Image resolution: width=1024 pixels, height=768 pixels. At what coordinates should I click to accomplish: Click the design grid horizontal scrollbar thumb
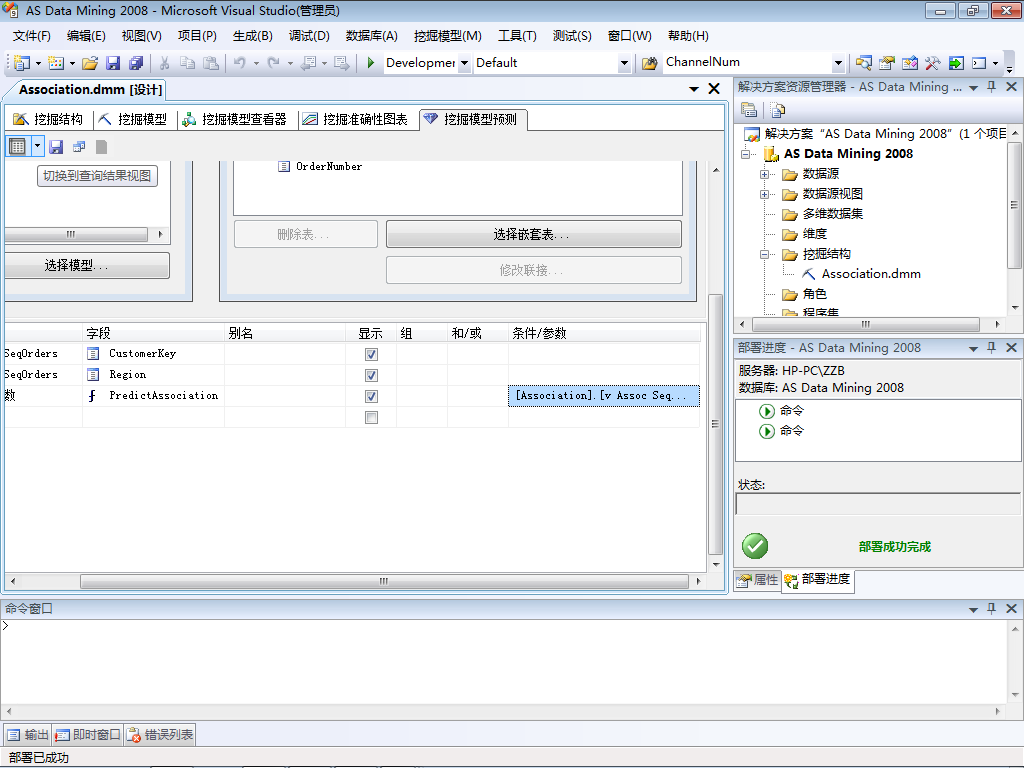(x=384, y=581)
